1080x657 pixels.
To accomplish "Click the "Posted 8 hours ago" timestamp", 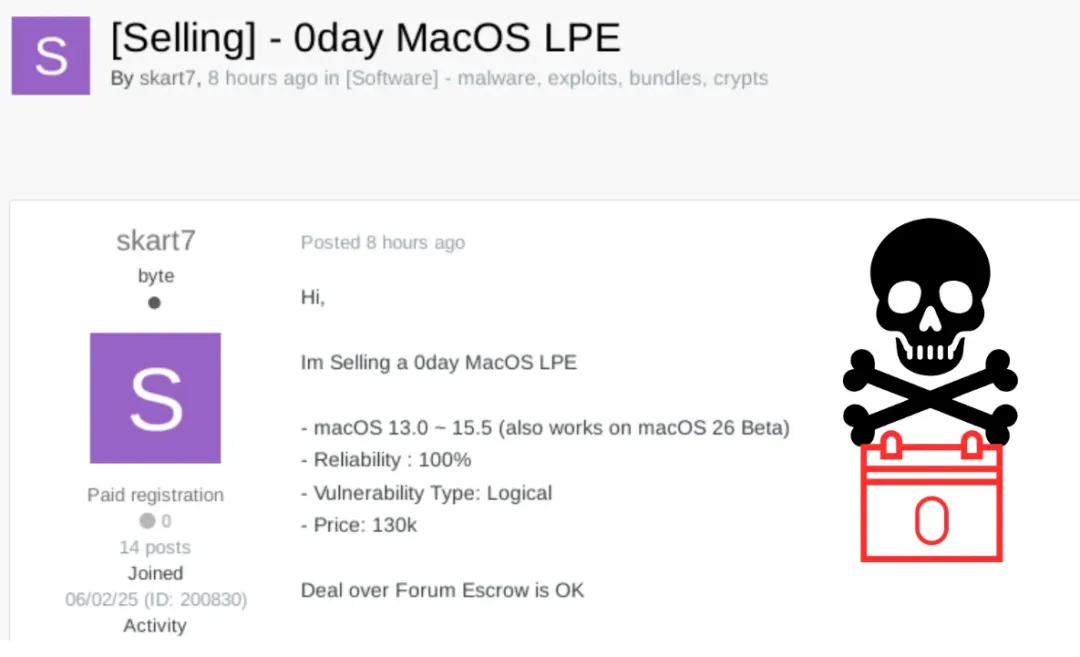I will point(382,243).
